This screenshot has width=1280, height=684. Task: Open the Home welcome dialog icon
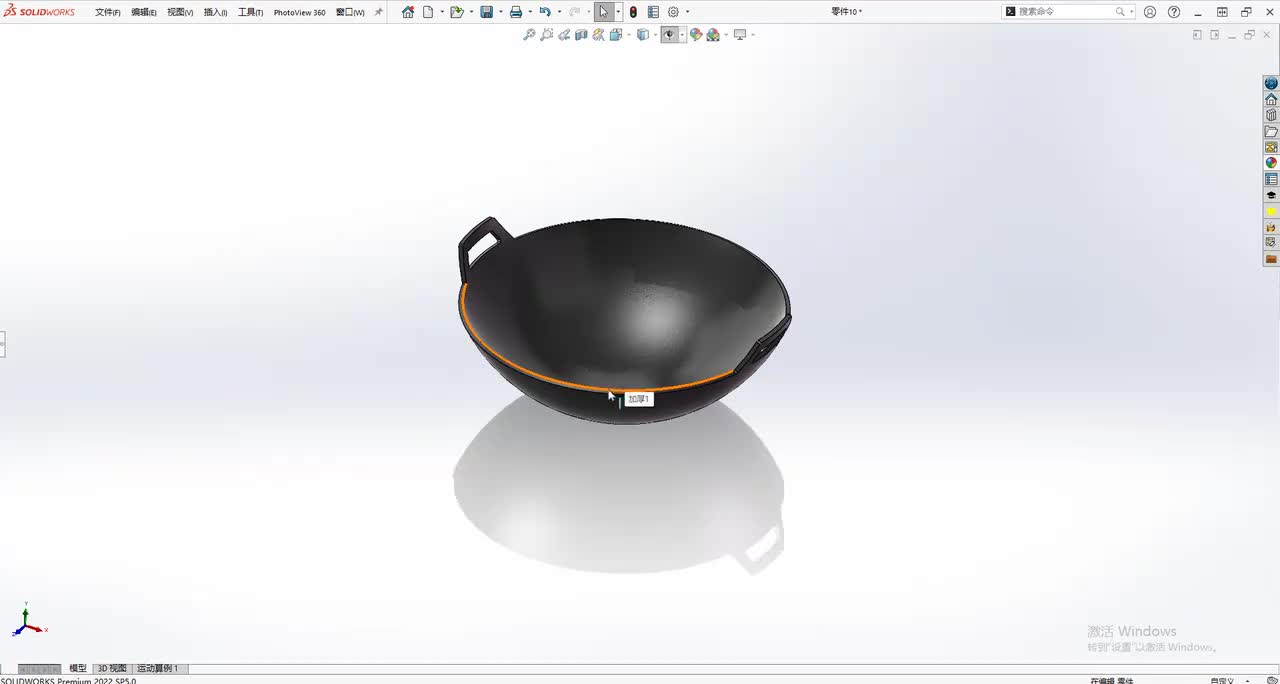[408, 12]
